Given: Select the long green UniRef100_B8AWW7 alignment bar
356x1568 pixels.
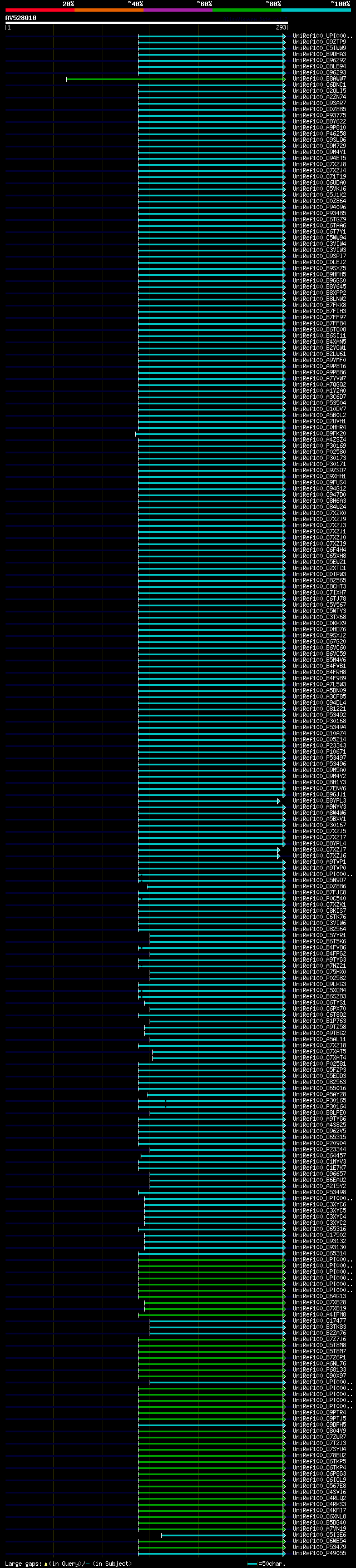Looking at the screenshot, I should point(175,79).
